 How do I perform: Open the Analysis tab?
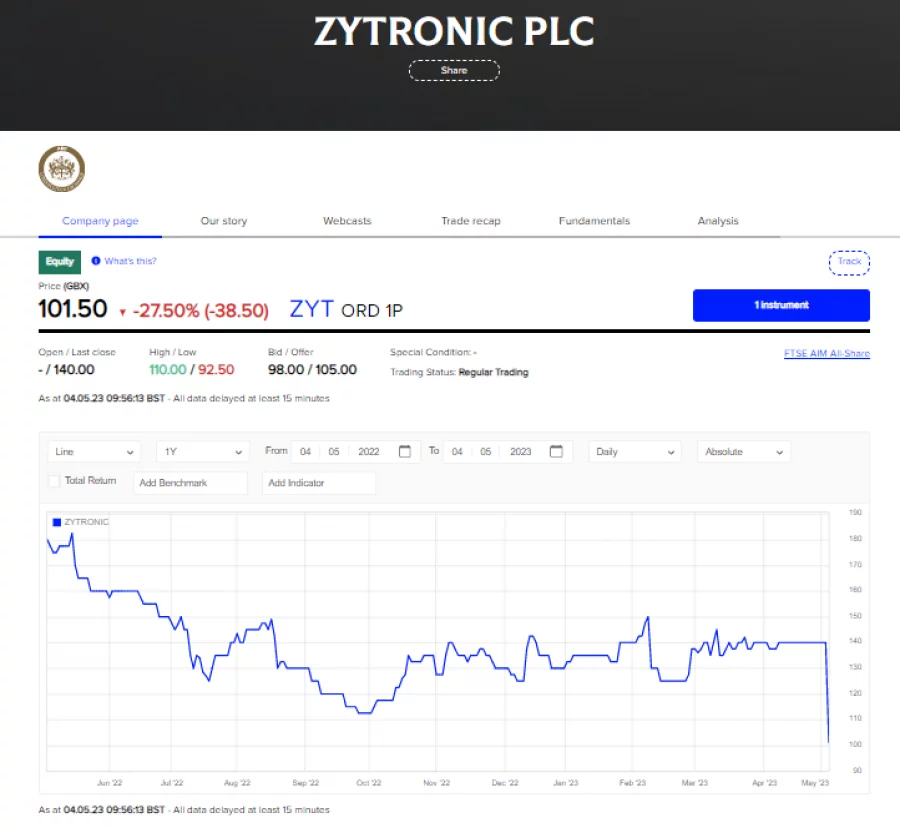point(717,221)
